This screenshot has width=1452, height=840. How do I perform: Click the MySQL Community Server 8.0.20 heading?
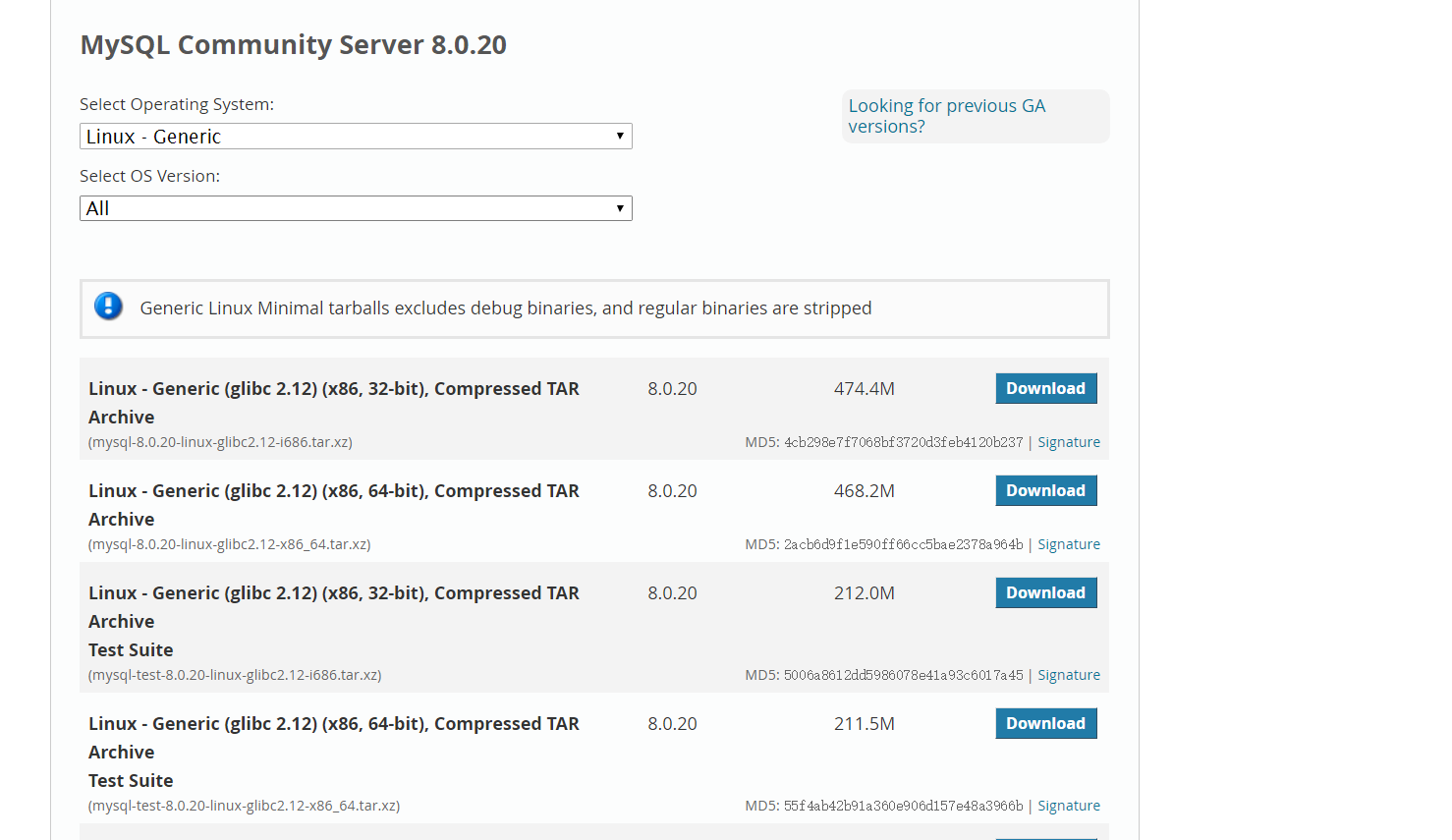[293, 45]
